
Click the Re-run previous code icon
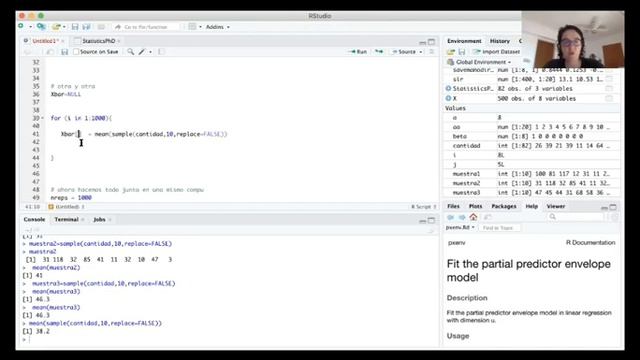tap(379, 52)
